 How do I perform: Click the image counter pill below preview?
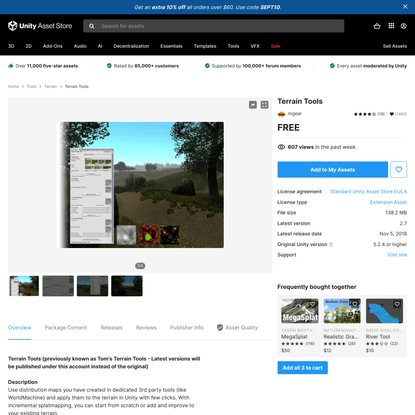(x=140, y=266)
